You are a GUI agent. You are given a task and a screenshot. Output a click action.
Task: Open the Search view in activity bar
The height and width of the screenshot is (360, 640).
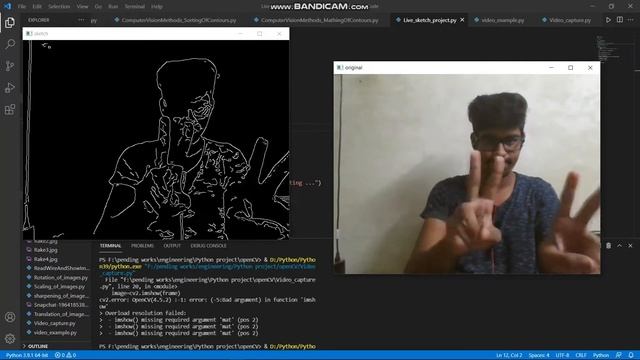[10, 44]
